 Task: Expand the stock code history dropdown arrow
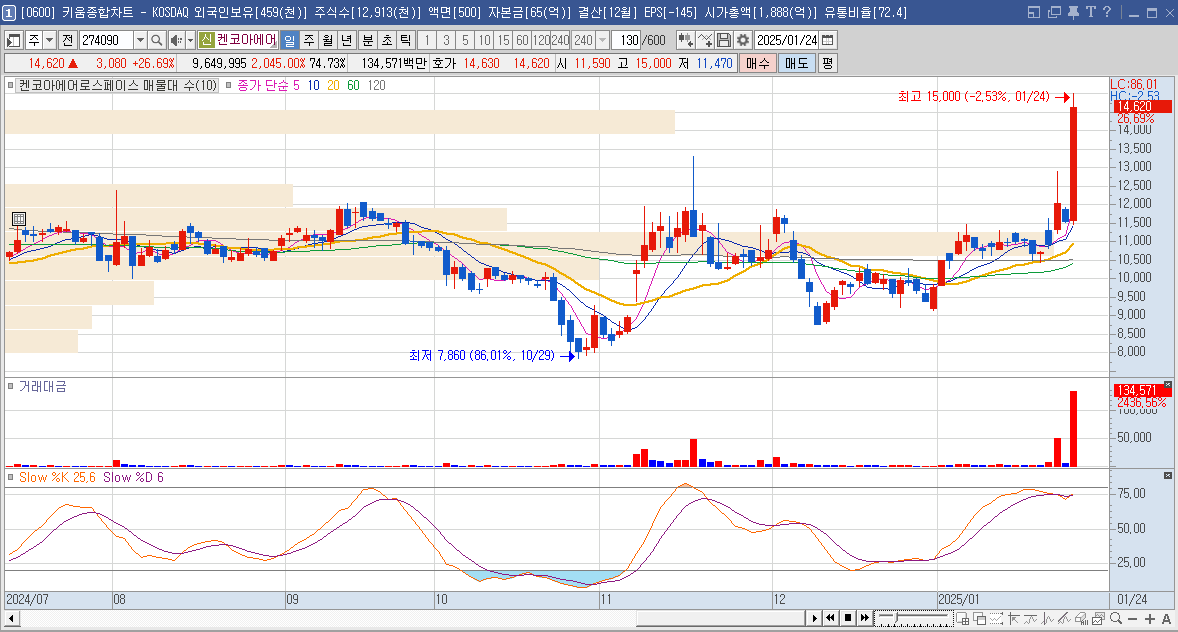point(140,40)
